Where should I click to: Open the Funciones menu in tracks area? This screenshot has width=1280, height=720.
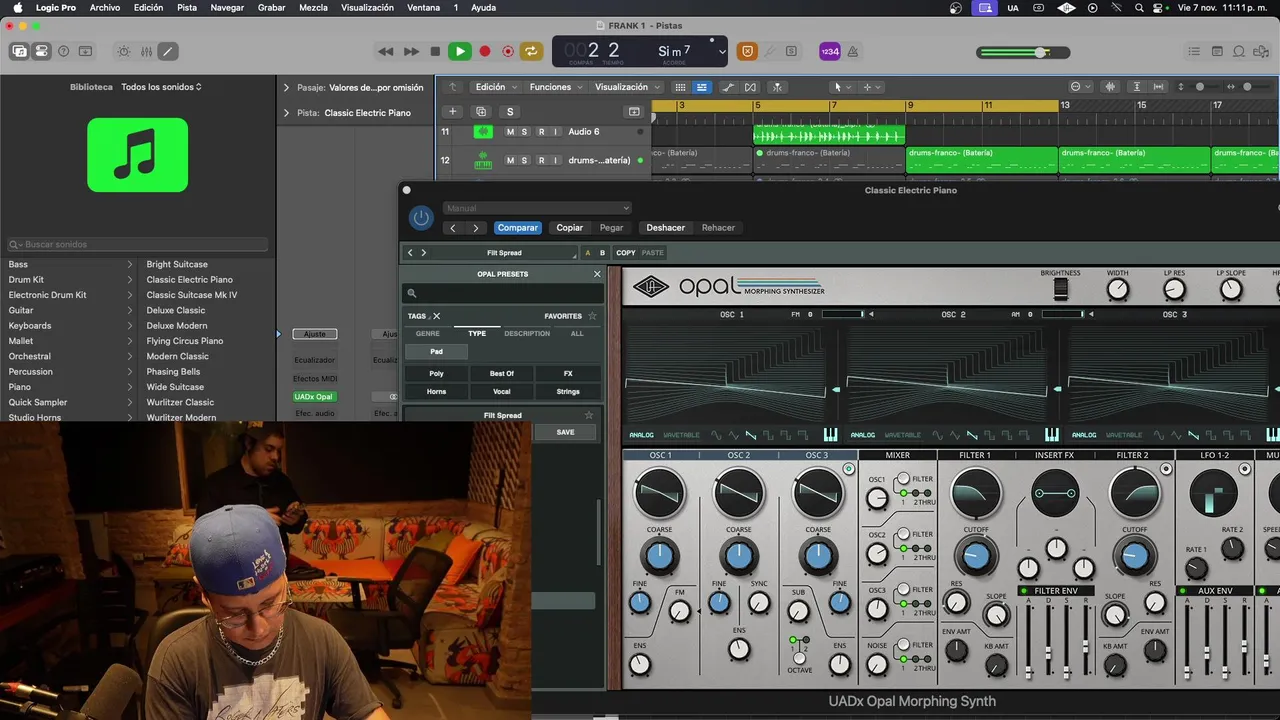(554, 87)
